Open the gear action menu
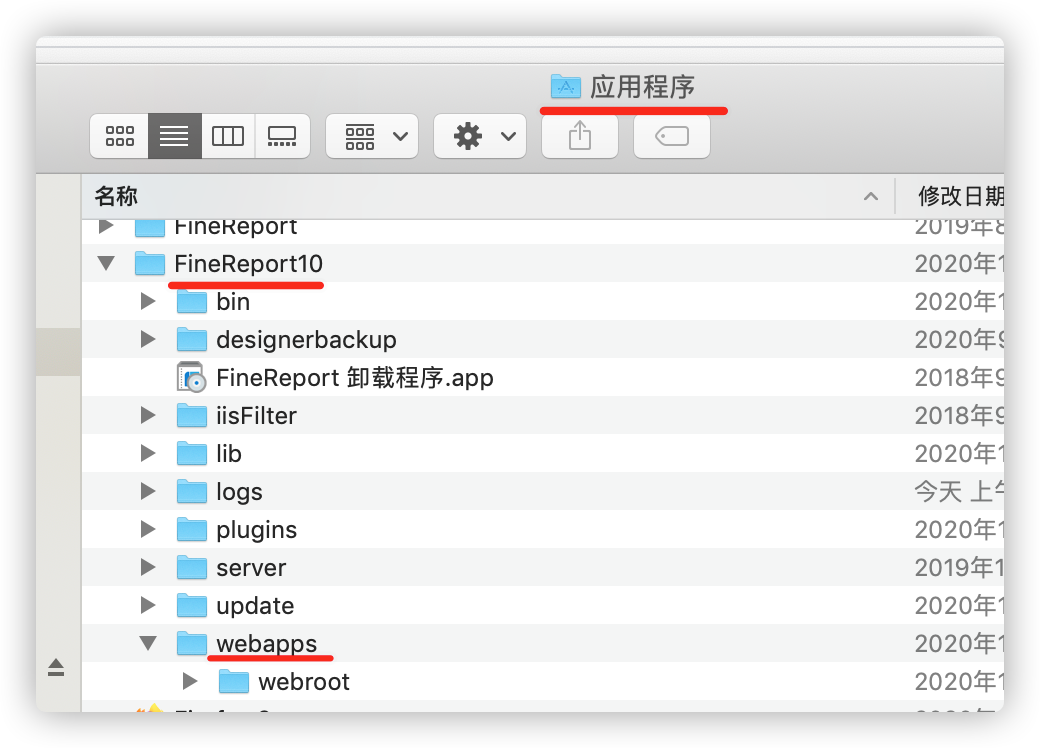 (480, 136)
